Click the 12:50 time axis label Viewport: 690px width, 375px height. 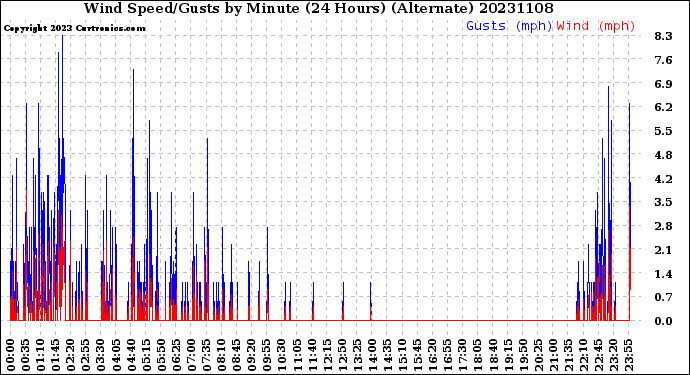[x=342, y=355]
